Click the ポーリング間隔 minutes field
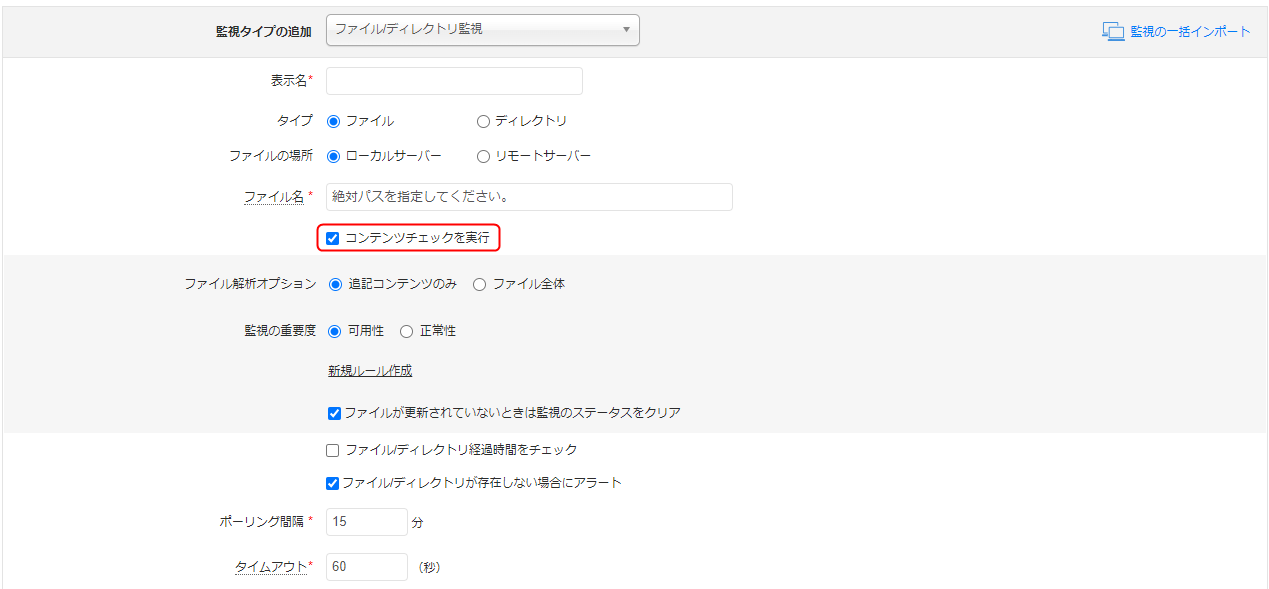This screenshot has height=589, width=1269. pyautogui.click(x=366, y=522)
